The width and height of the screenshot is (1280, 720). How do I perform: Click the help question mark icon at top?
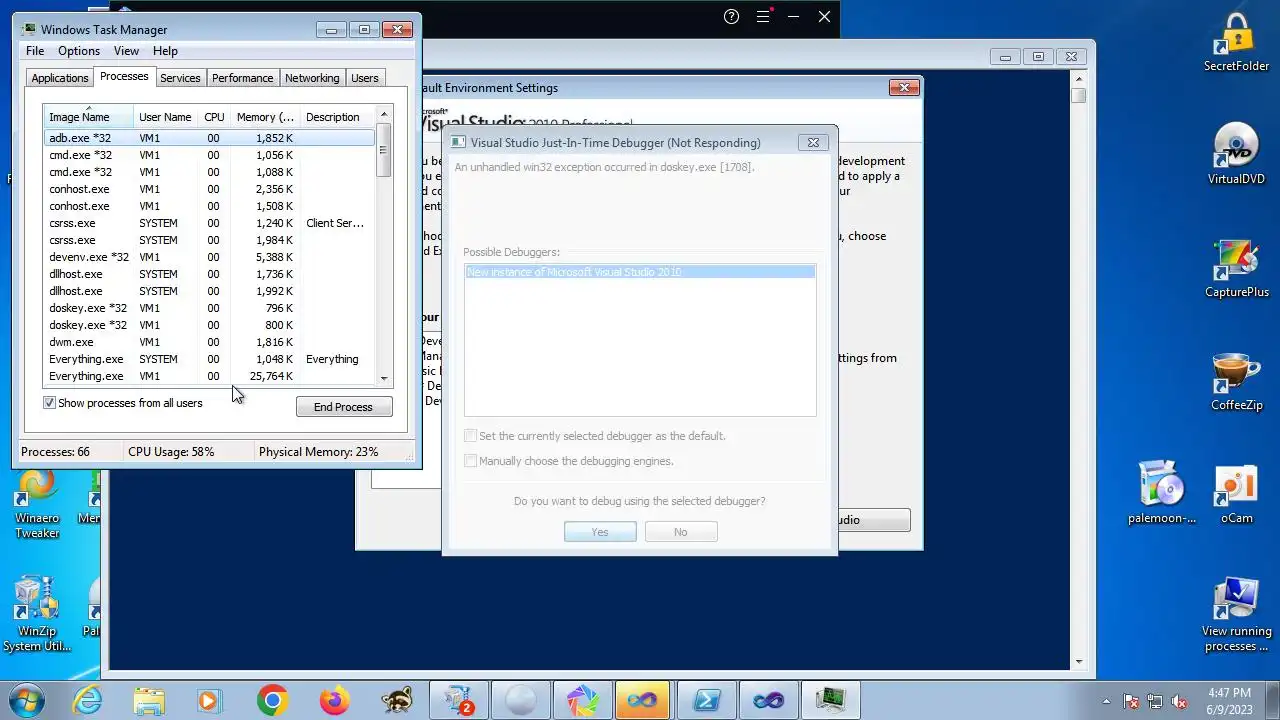pyautogui.click(x=732, y=16)
